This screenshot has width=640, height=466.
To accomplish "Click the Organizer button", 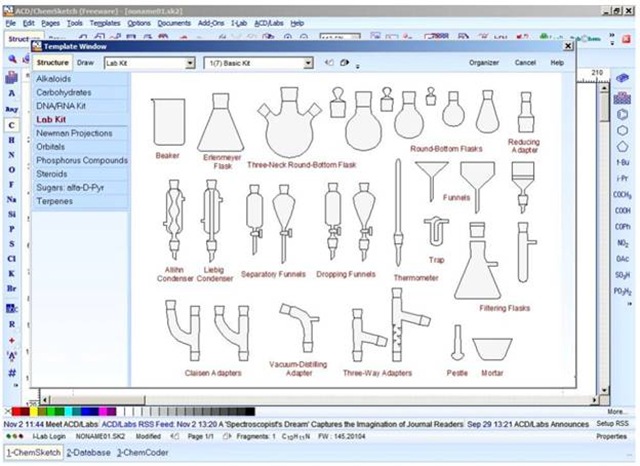I will [x=484, y=62].
